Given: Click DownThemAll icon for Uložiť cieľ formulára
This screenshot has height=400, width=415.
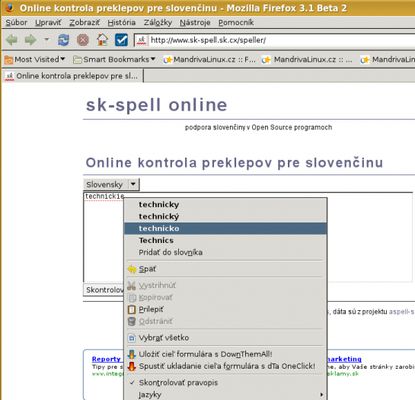Looking at the screenshot, I should point(132,354).
